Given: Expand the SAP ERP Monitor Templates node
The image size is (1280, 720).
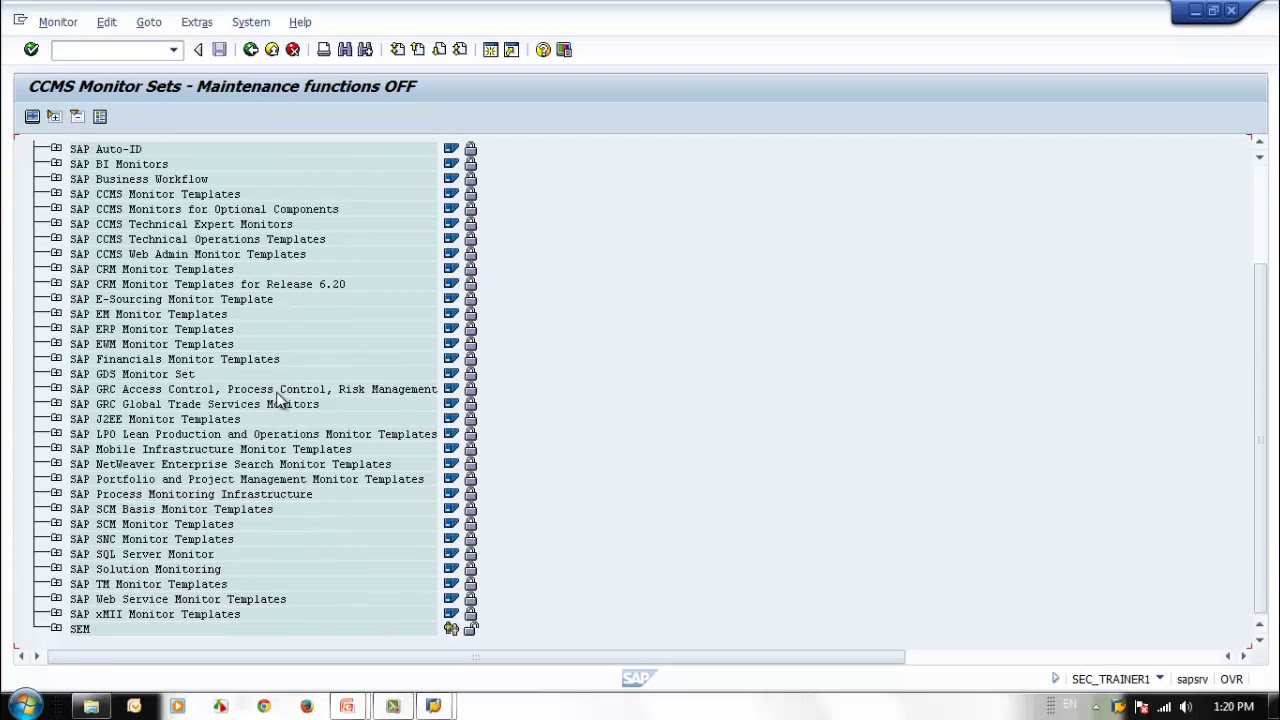Looking at the screenshot, I should point(56,329).
